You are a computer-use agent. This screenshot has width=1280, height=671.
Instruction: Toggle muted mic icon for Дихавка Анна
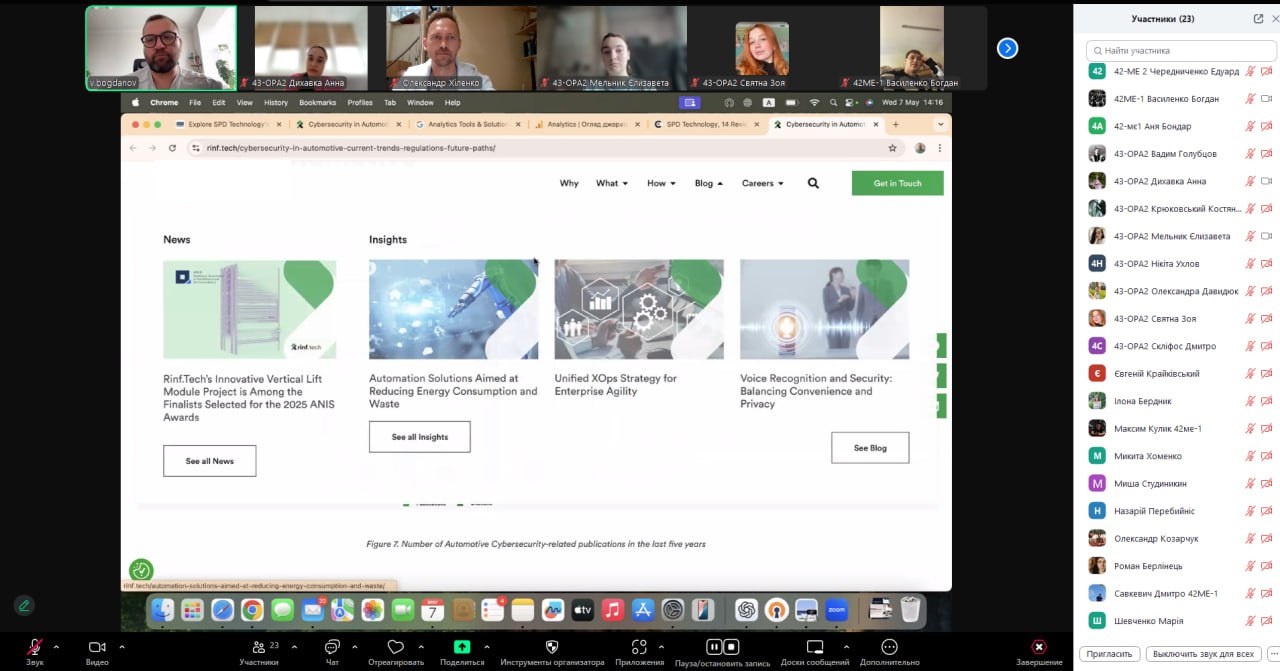point(1250,181)
